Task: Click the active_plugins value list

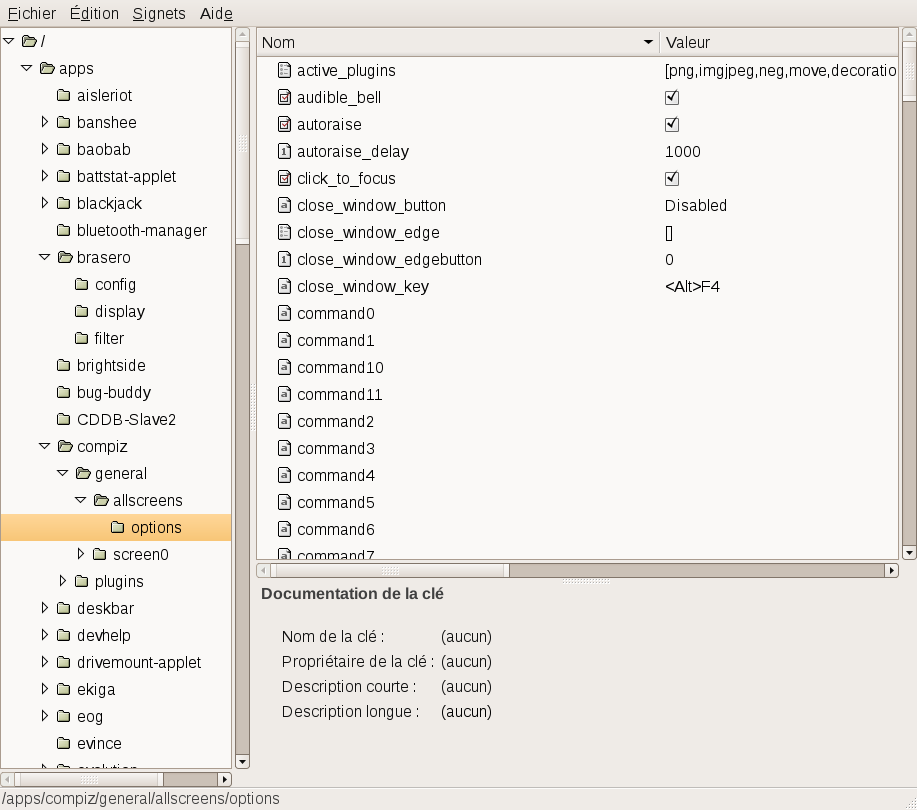Action: [x=780, y=70]
